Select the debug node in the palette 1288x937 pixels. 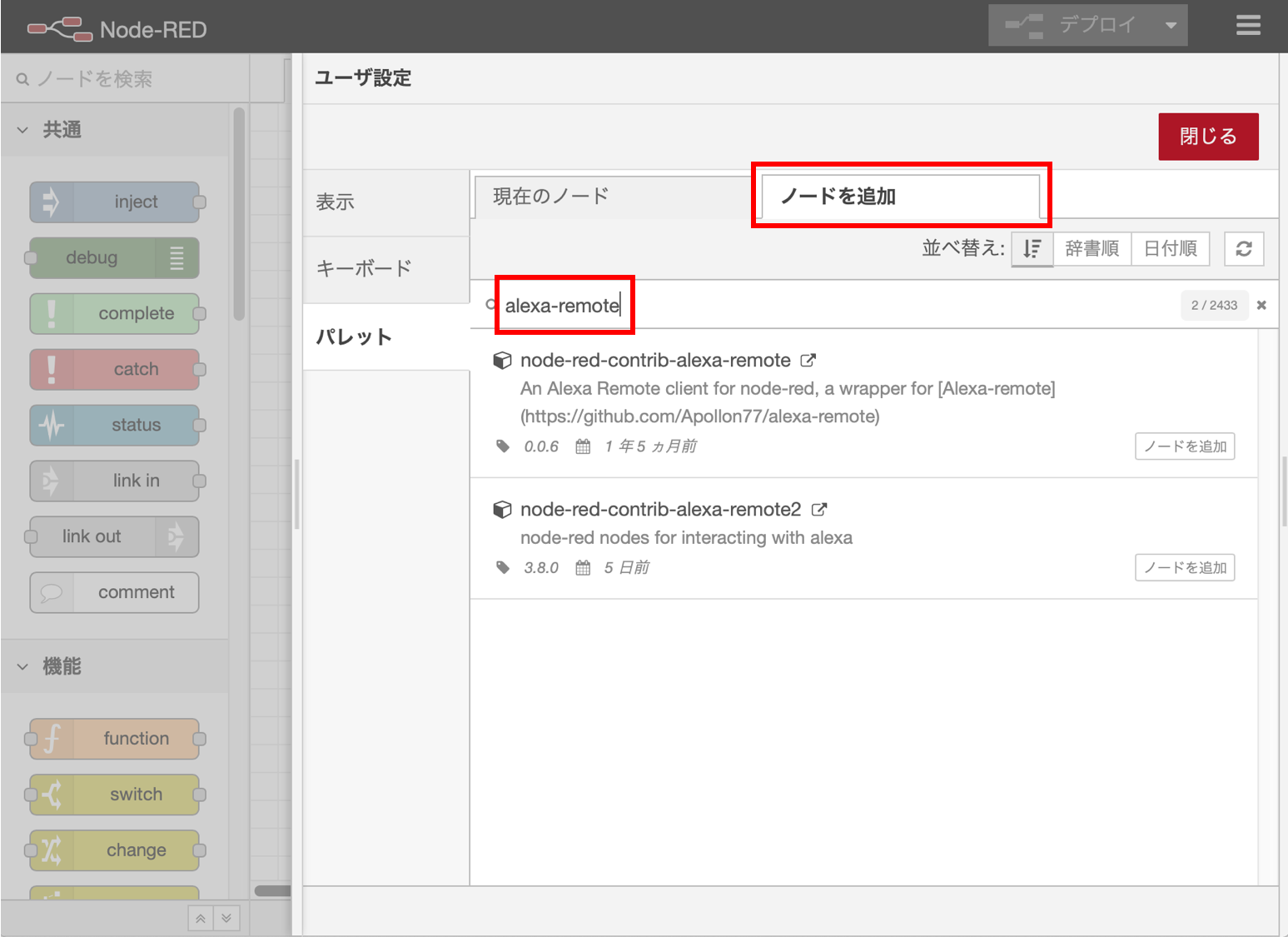112,257
